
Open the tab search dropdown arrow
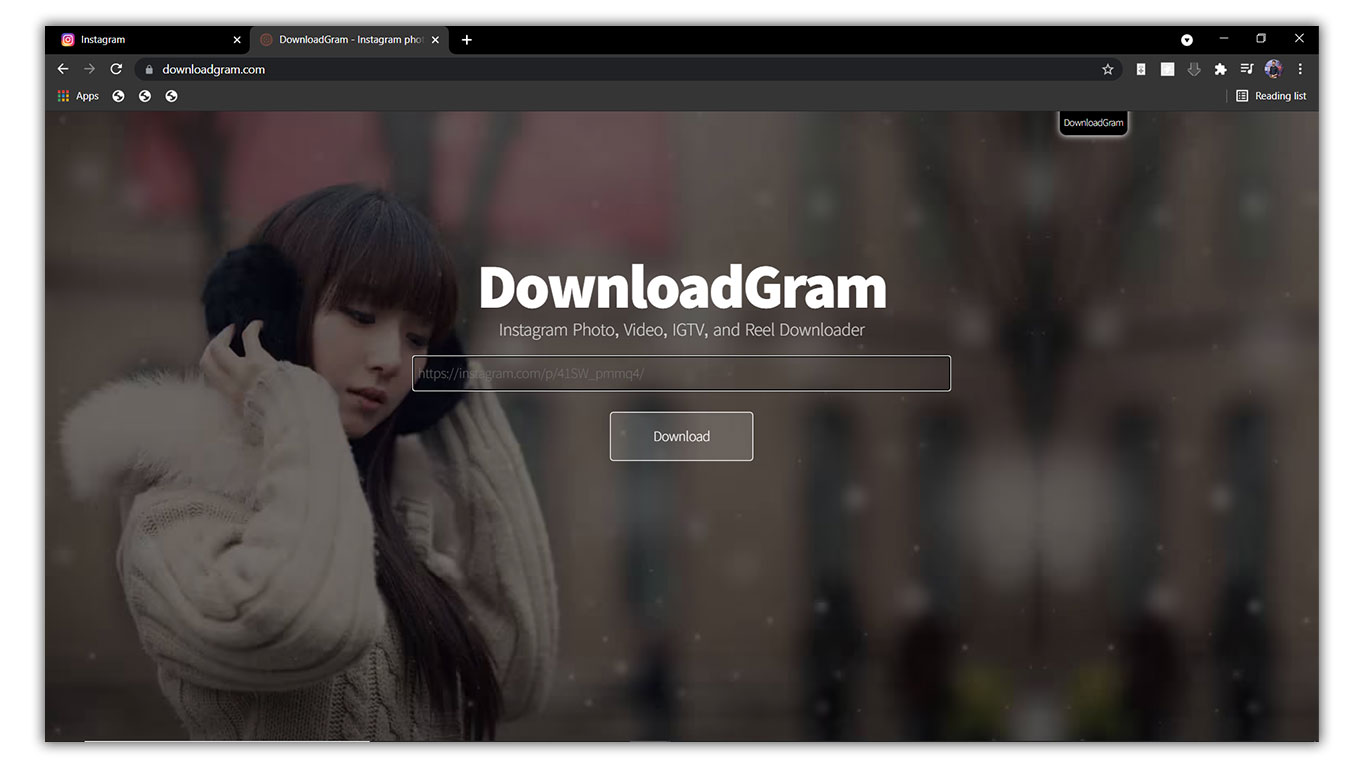pyautogui.click(x=1187, y=40)
